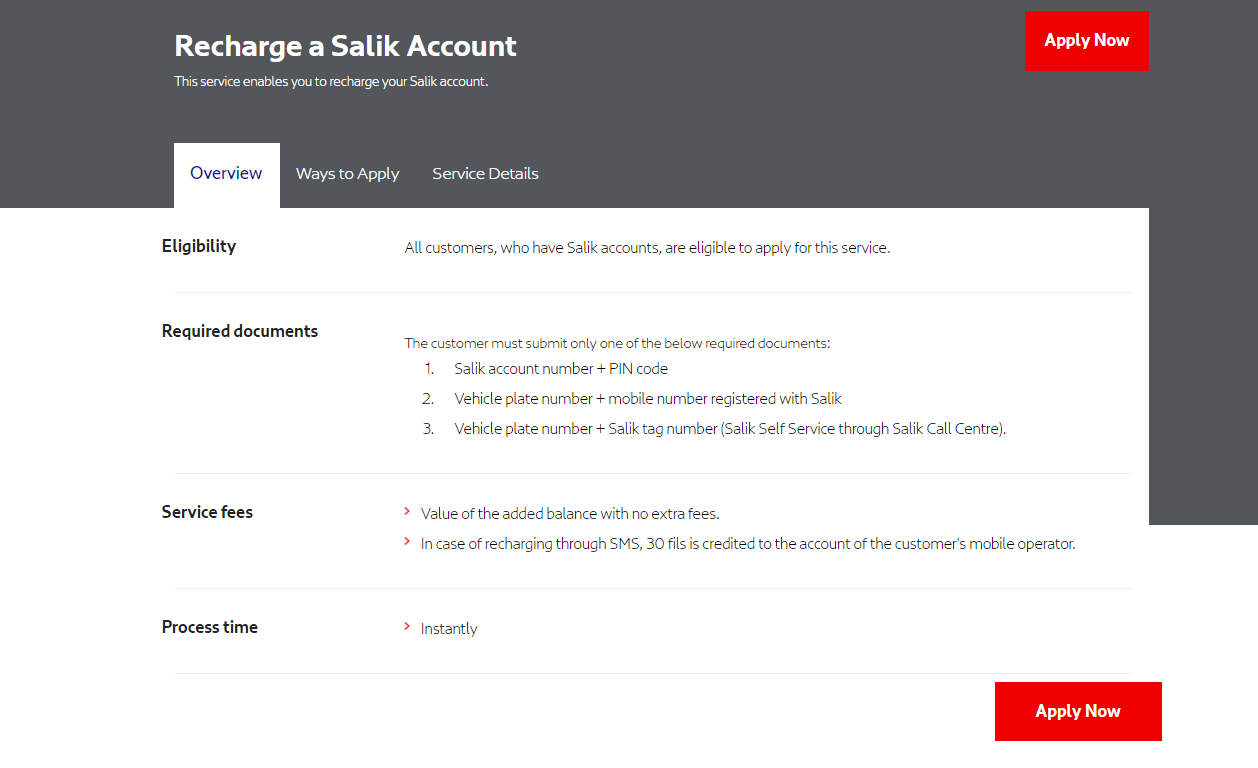Click the bottom Apply Now button
This screenshot has height=768, width=1258.
coord(1078,711)
